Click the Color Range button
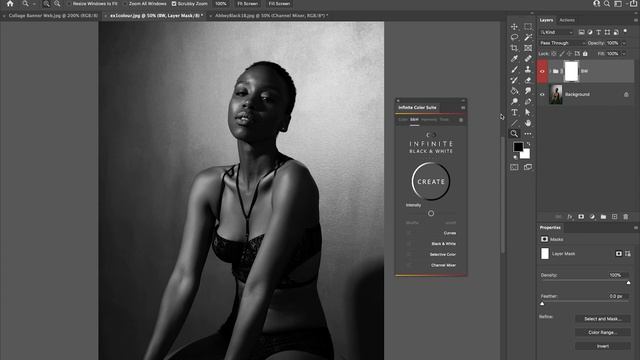640x360 pixels. (602, 332)
